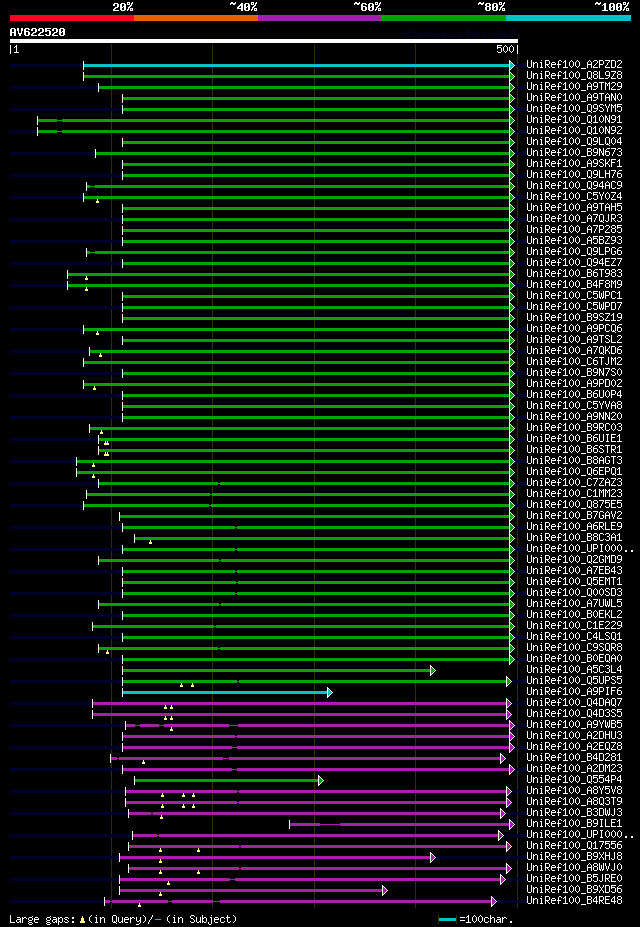640x927 pixels.
Task: Click the UniRef100_Q94EZ7 label
Action: coord(574,262)
